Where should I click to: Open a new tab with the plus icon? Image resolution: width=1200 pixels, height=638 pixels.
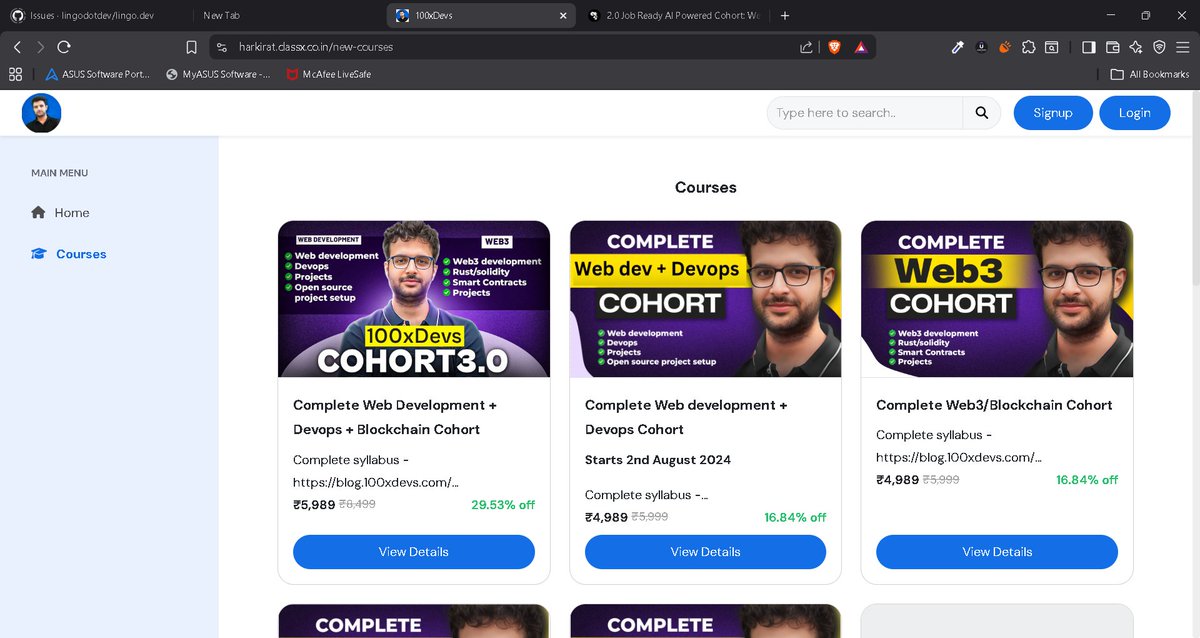(x=785, y=15)
